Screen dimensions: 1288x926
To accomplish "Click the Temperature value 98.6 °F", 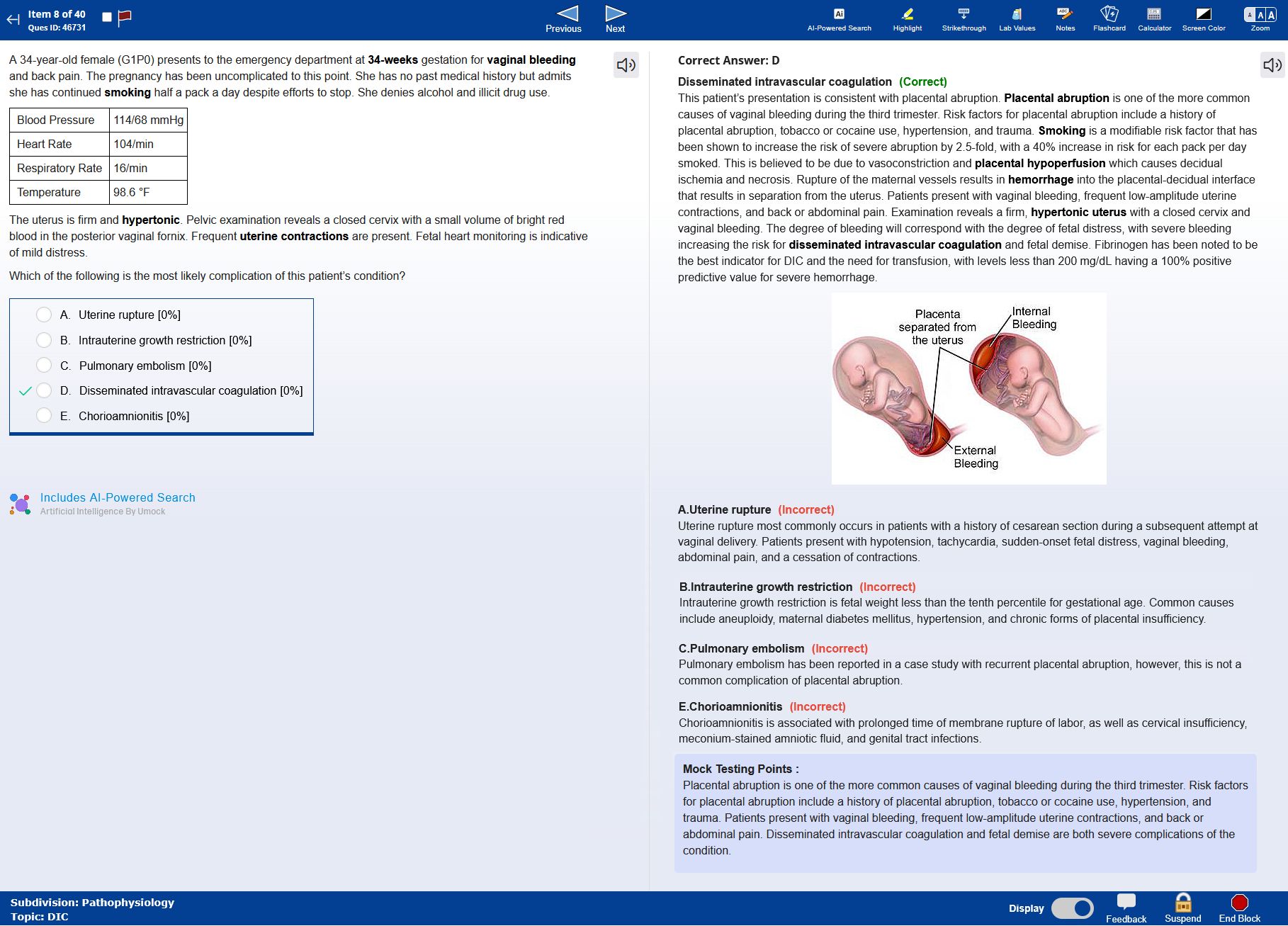I will (x=149, y=193).
